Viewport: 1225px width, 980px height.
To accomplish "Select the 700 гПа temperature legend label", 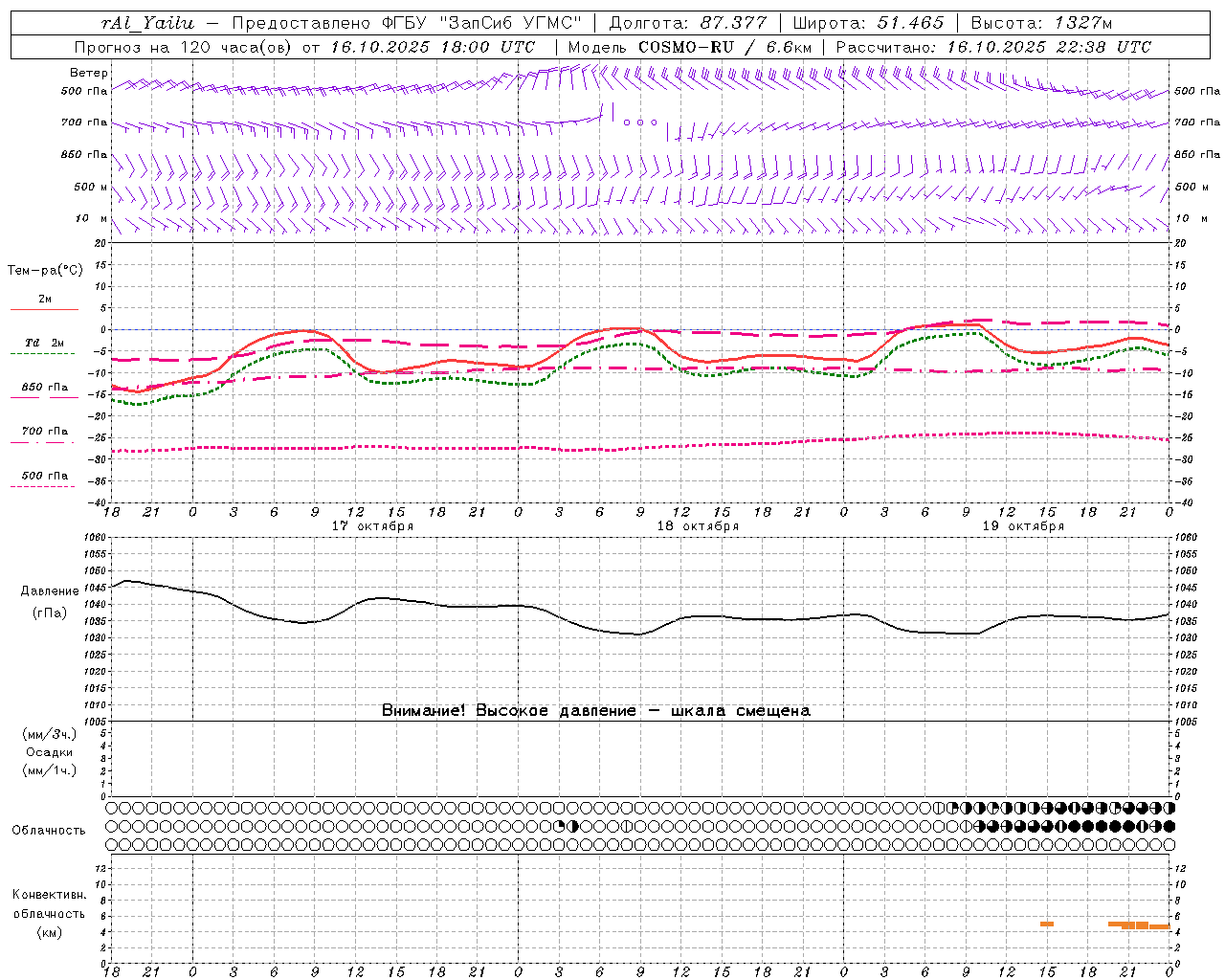I will coord(45,431).
